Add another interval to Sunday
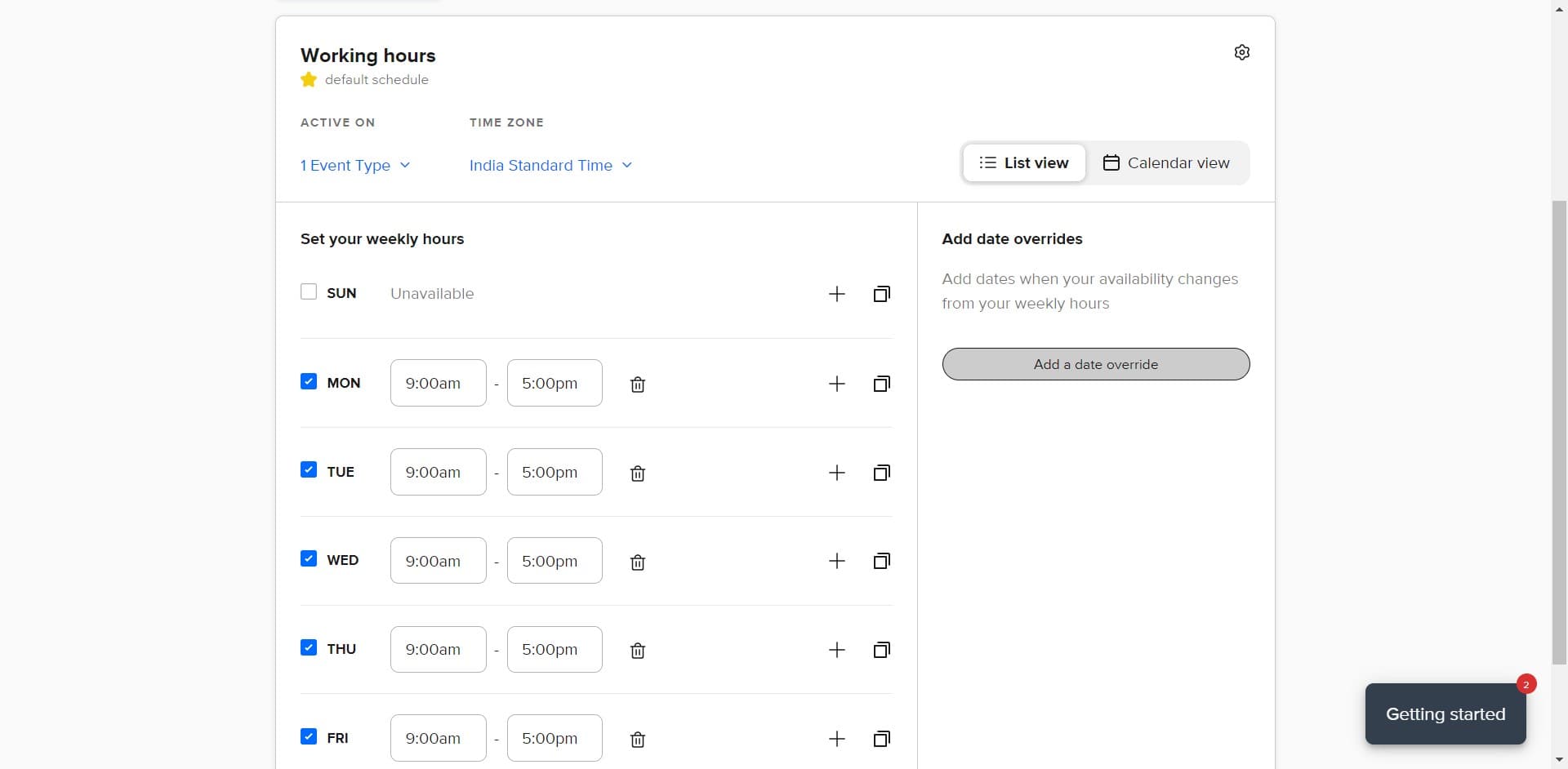This screenshot has width=1568, height=769. [837, 294]
